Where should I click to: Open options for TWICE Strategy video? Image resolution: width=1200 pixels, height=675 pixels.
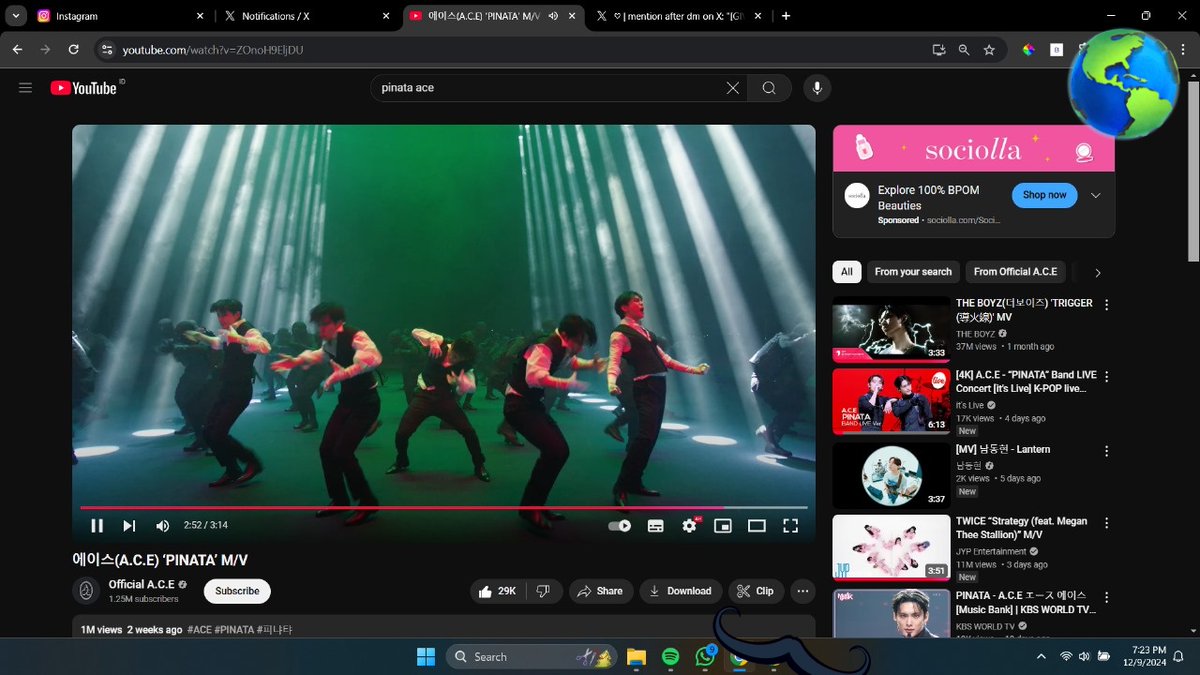[1106, 523]
